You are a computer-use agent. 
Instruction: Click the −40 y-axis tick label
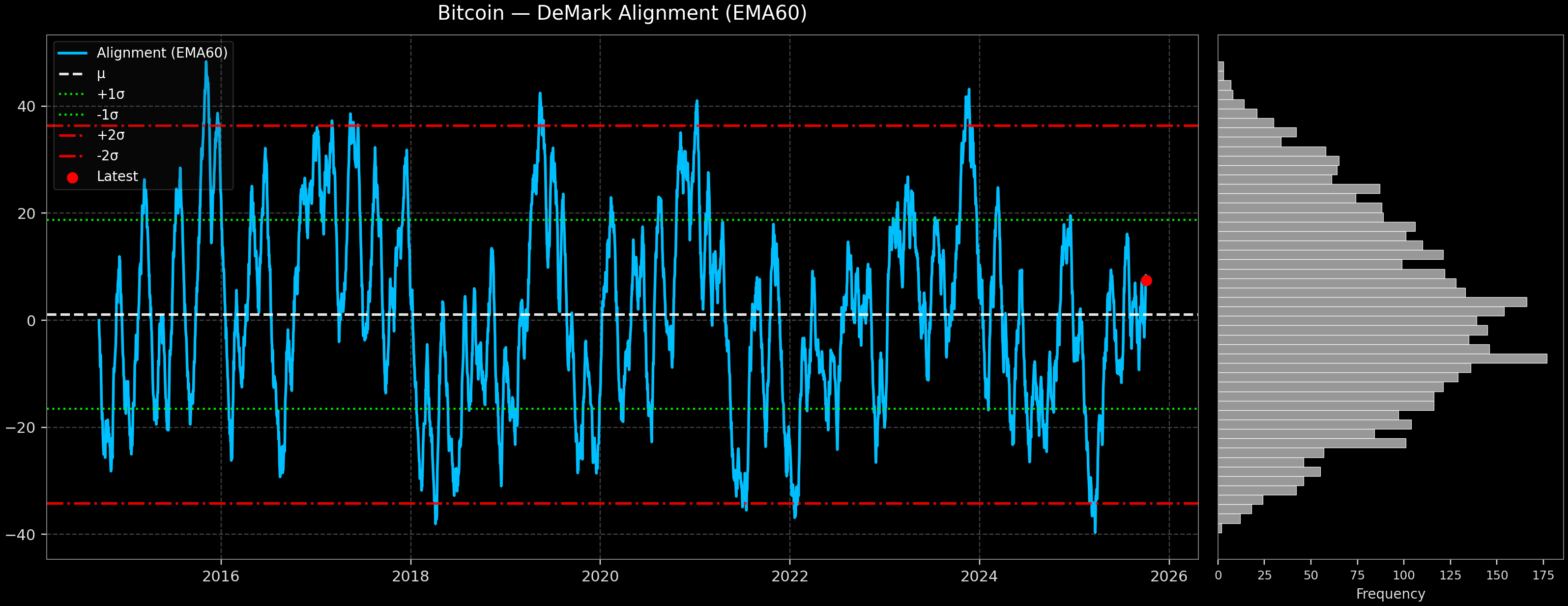21,535
